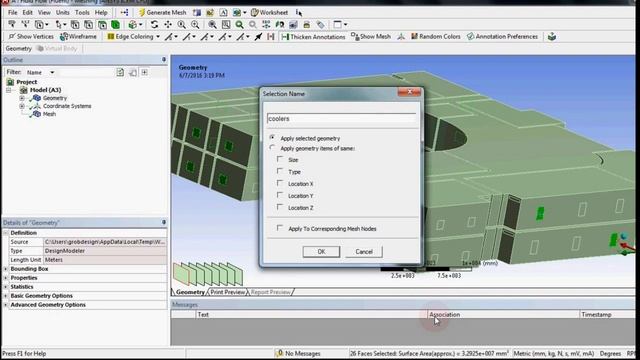Open Annotation Preferences
This screenshot has height=360, width=640.
tap(502, 37)
